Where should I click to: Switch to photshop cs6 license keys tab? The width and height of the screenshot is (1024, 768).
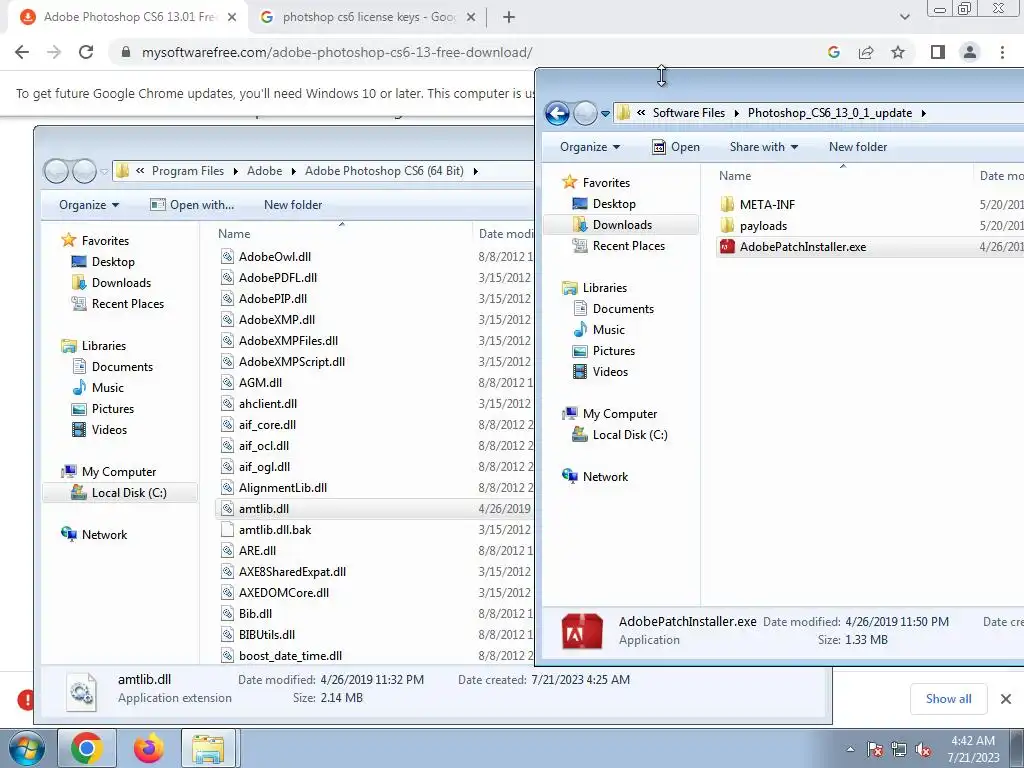[x=369, y=18]
